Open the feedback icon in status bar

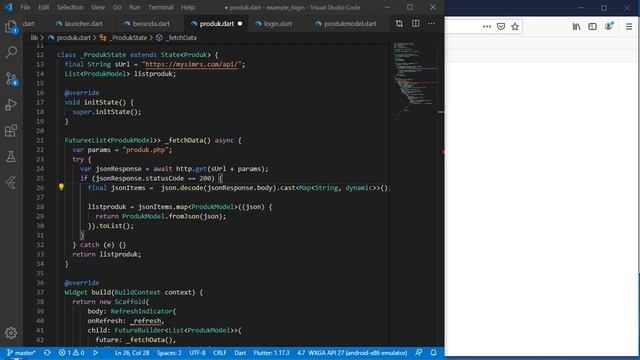click(x=419, y=353)
